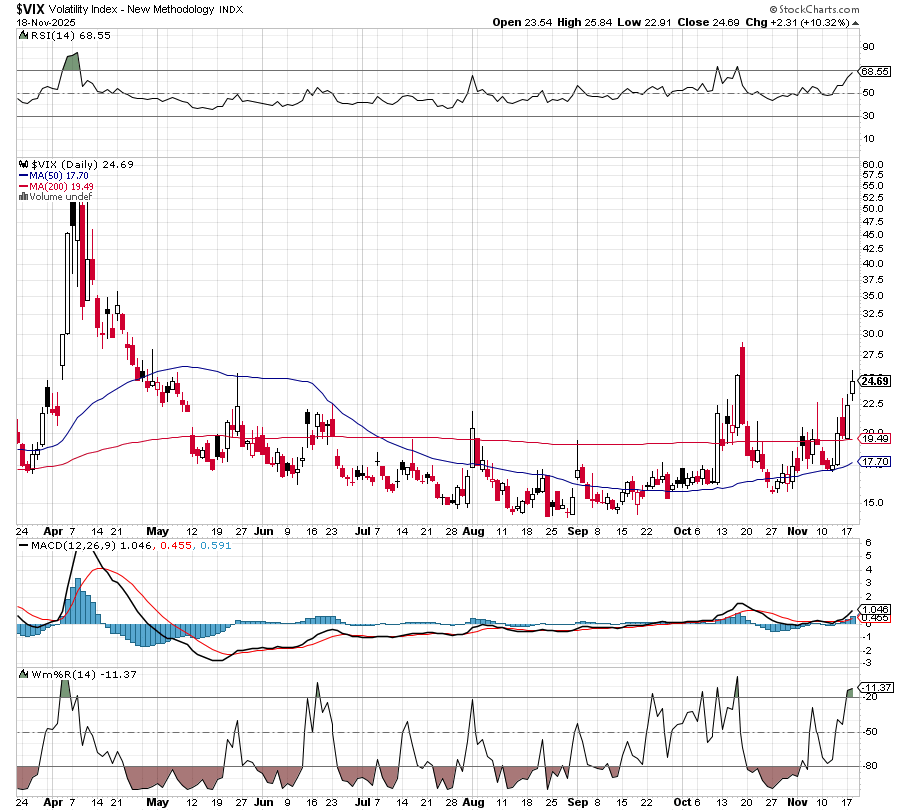Click the $VIX ticker symbol in the title
The height and width of the screenshot is (811, 900).
click(32, 8)
